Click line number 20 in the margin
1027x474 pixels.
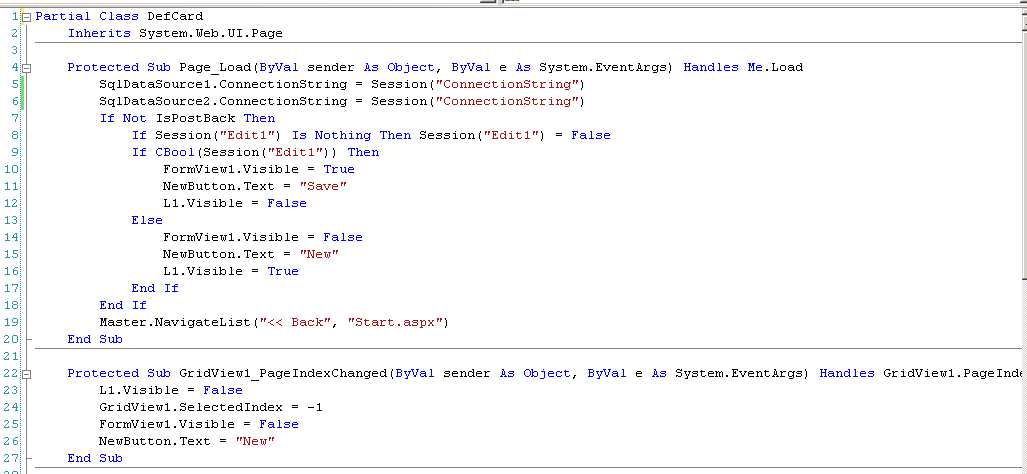point(11,340)
